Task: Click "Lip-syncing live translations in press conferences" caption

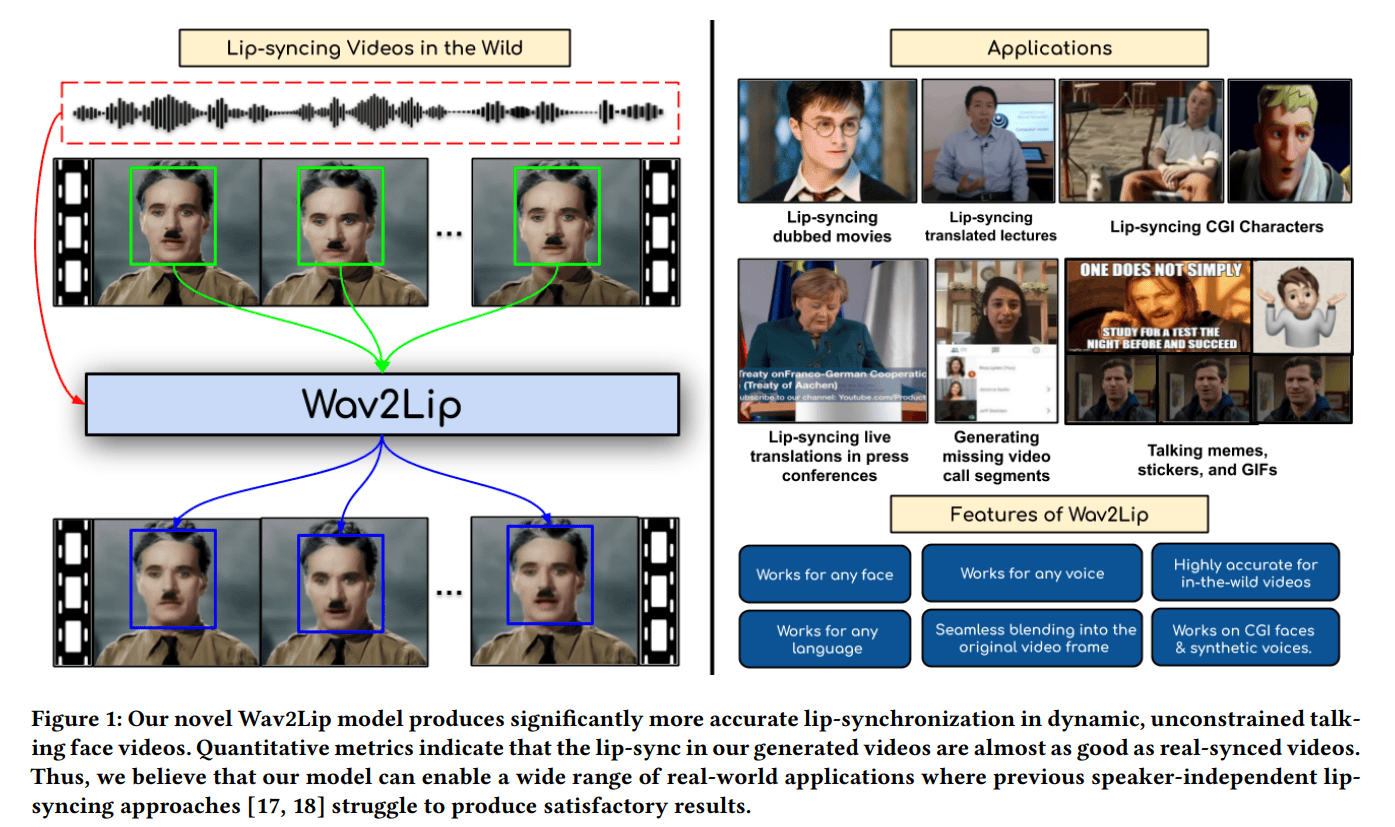Action: [x=829, y=456]
